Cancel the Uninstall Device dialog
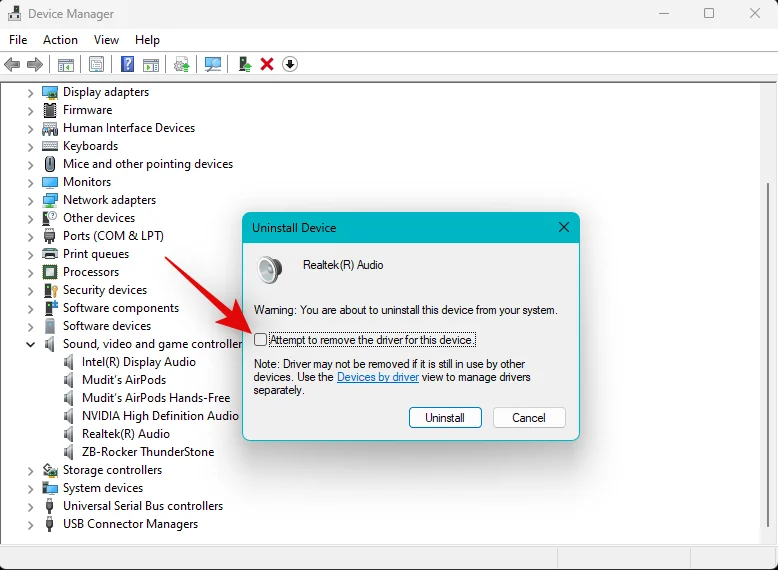This screenshot has height=570, width=778. pyautogui.click(x=529, y=417)
